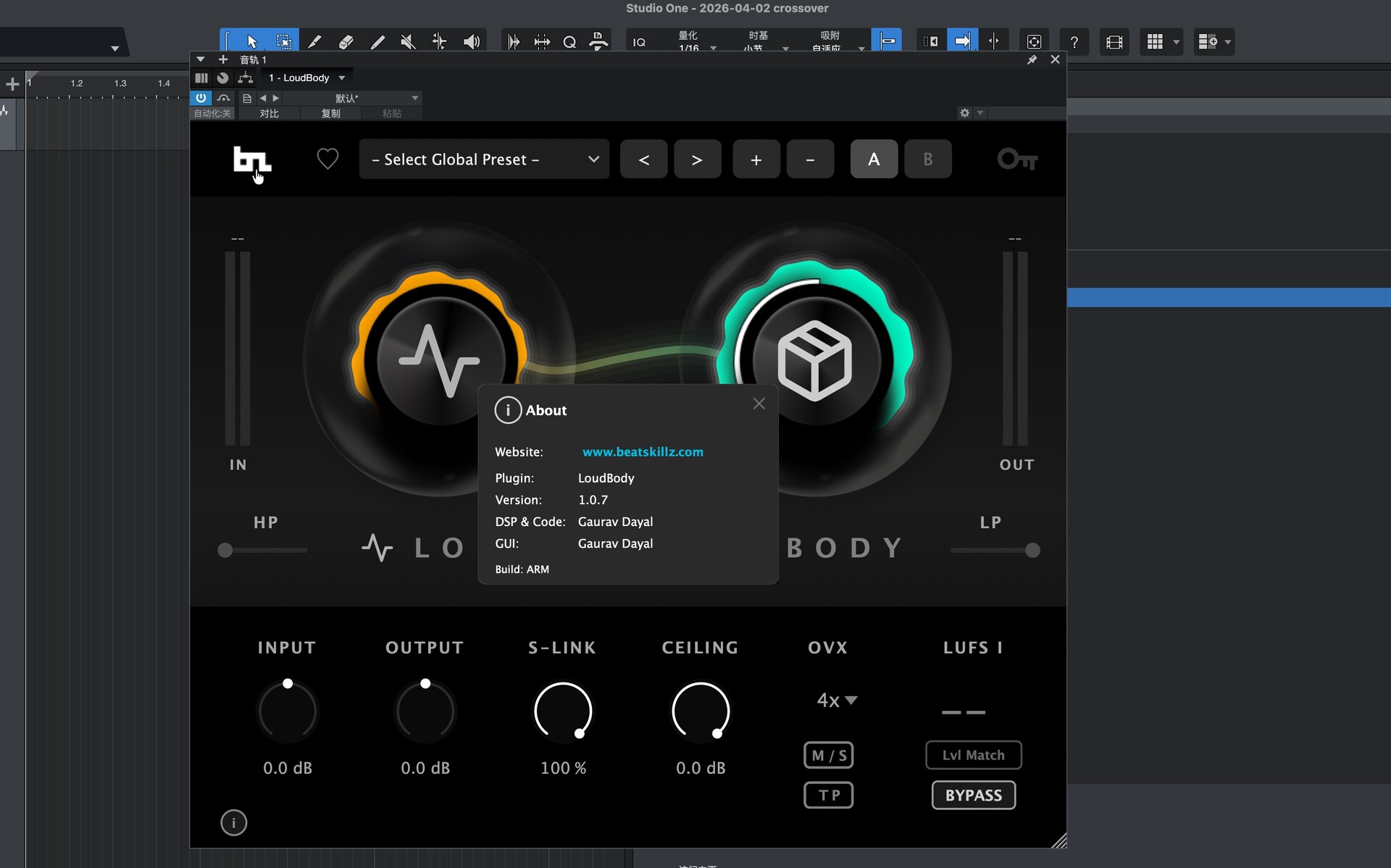Click the info icon at bottom left
Viewport: 1391px width, 868px height.
(x=233, y=822)
